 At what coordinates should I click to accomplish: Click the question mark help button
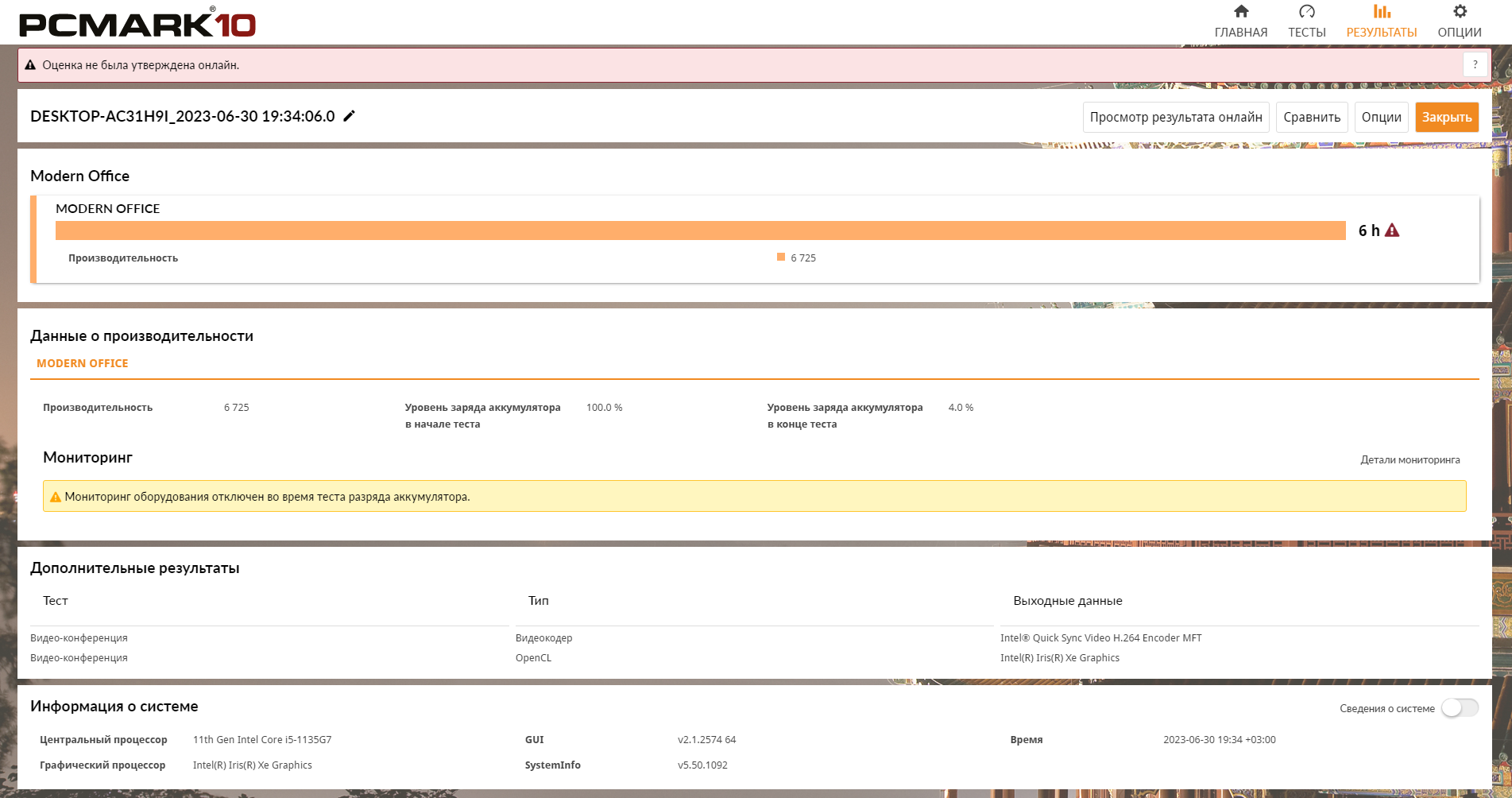coord(1475,65)
